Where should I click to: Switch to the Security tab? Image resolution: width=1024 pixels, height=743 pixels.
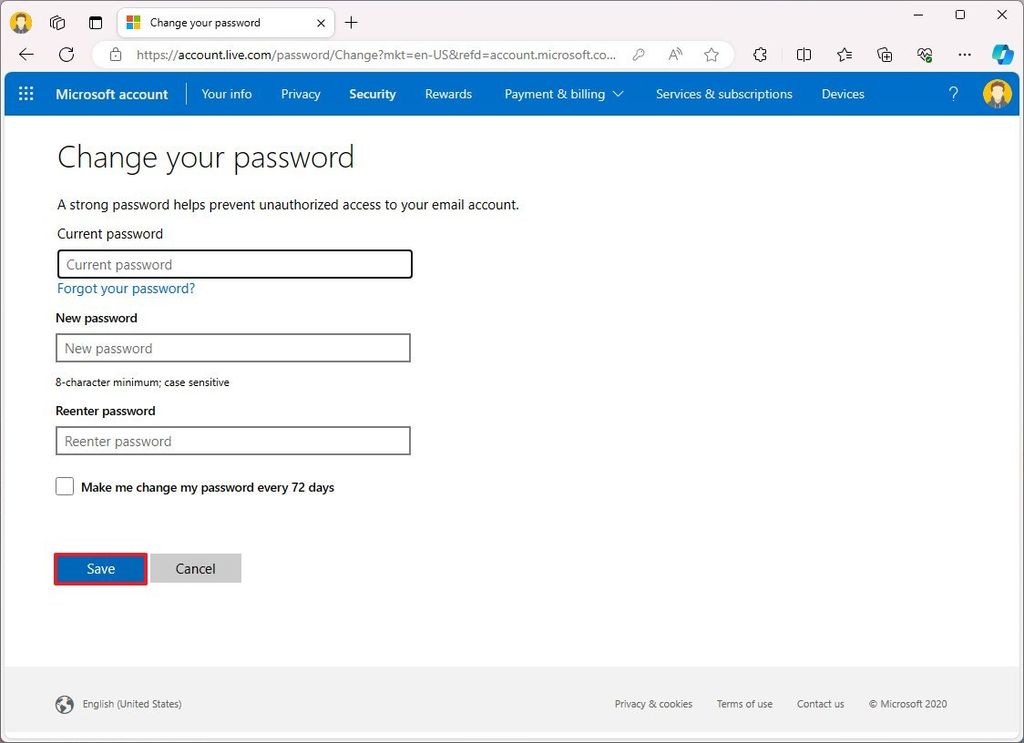(x=372, y=93)
